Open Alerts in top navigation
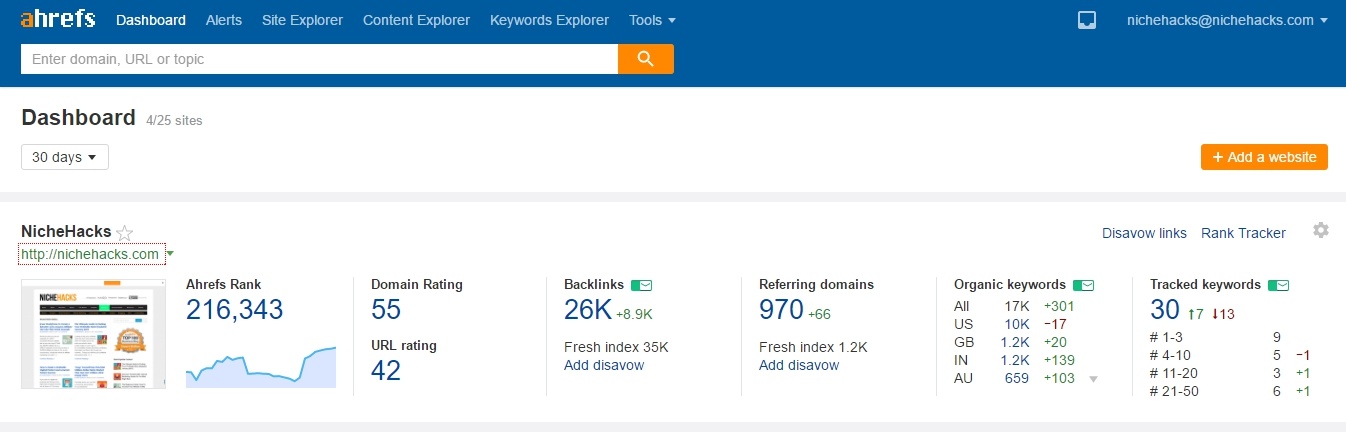Screen dimensions: 1346x445 tap(224, 20)
